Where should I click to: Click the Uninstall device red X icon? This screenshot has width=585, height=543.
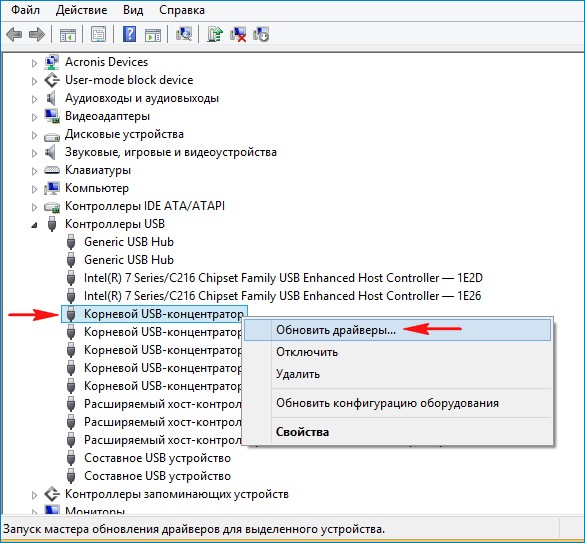[x=238, y=34]
